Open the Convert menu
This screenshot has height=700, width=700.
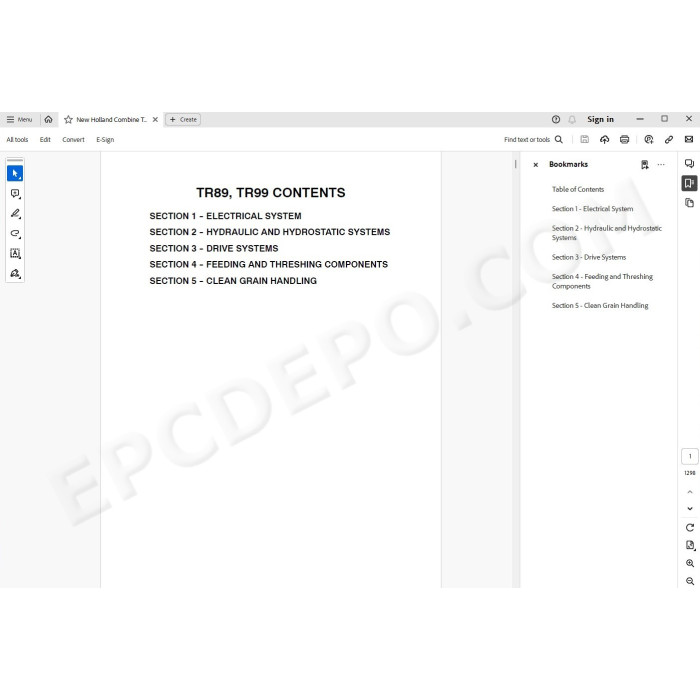tap(73, 140)
